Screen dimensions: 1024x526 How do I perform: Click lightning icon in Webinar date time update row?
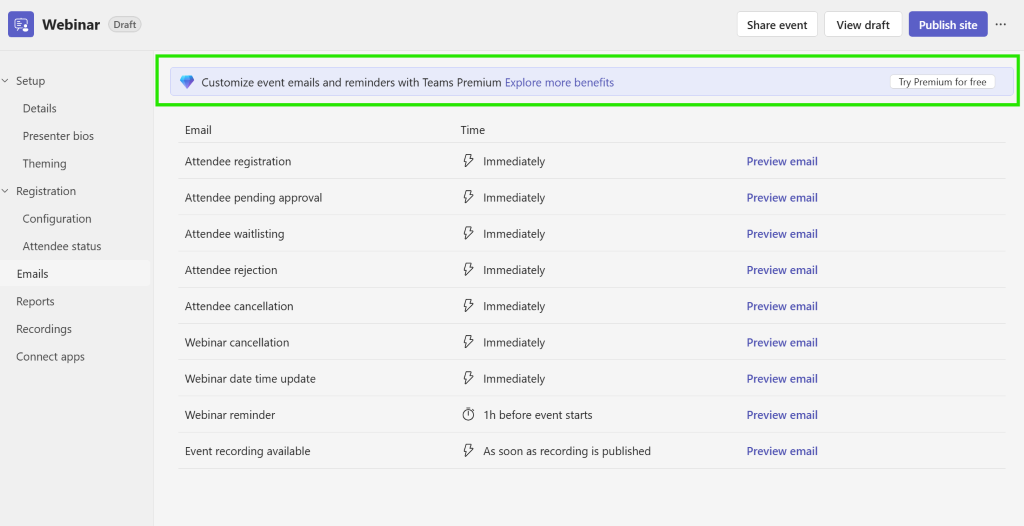(468, 378)
